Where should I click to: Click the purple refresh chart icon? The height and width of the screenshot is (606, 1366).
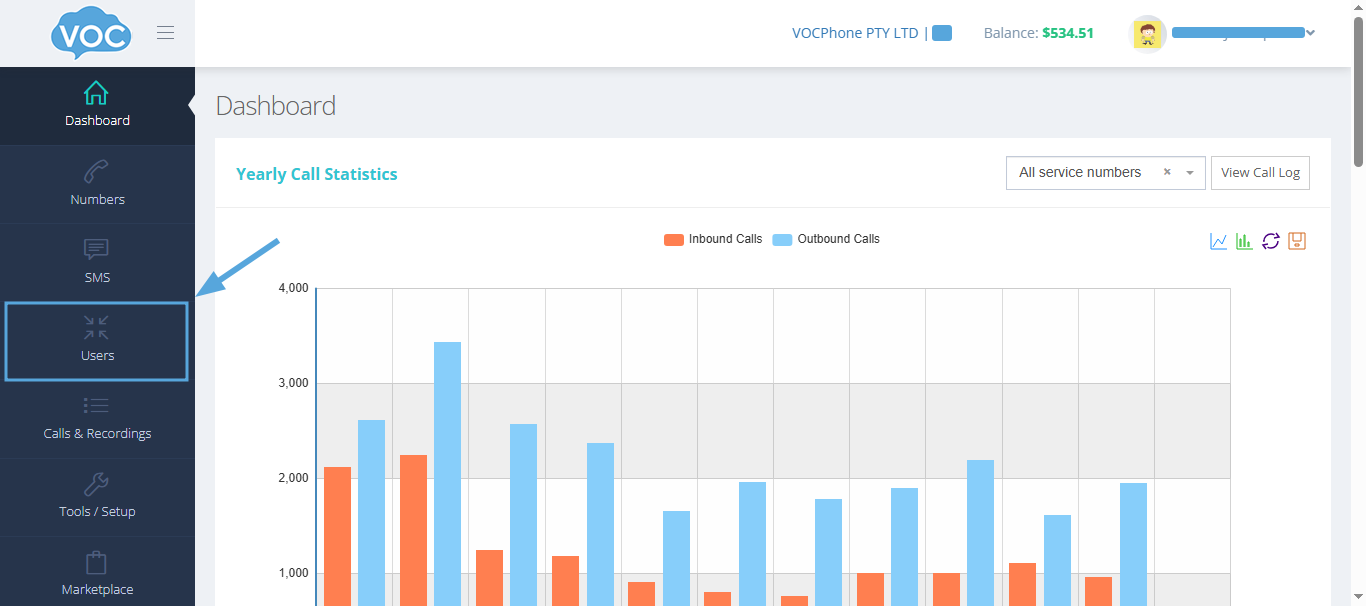pyautogui.click(x=1271, y=241)
